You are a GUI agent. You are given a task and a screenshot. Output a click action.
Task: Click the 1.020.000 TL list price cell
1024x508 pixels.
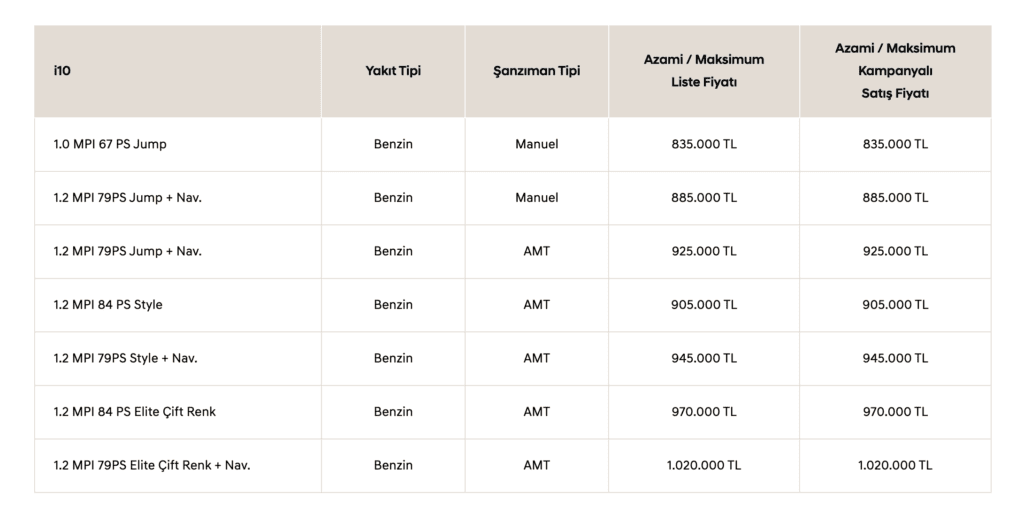pos(704,466)
